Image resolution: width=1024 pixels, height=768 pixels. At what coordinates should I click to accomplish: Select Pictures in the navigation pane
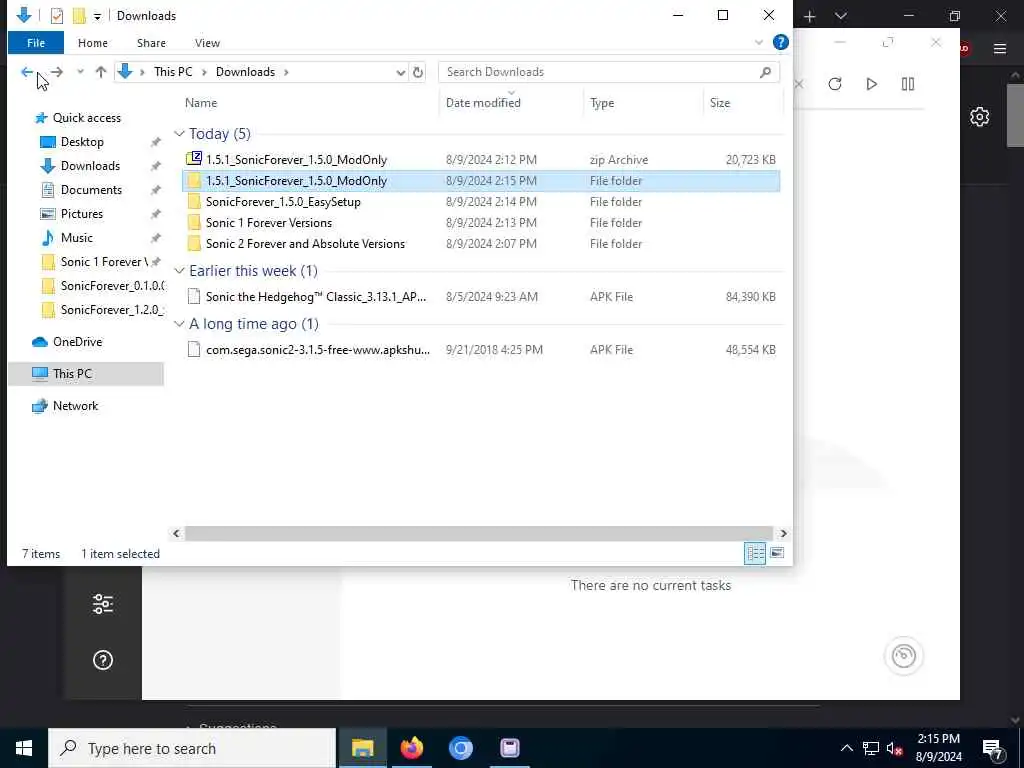click(x=82, y=214)
